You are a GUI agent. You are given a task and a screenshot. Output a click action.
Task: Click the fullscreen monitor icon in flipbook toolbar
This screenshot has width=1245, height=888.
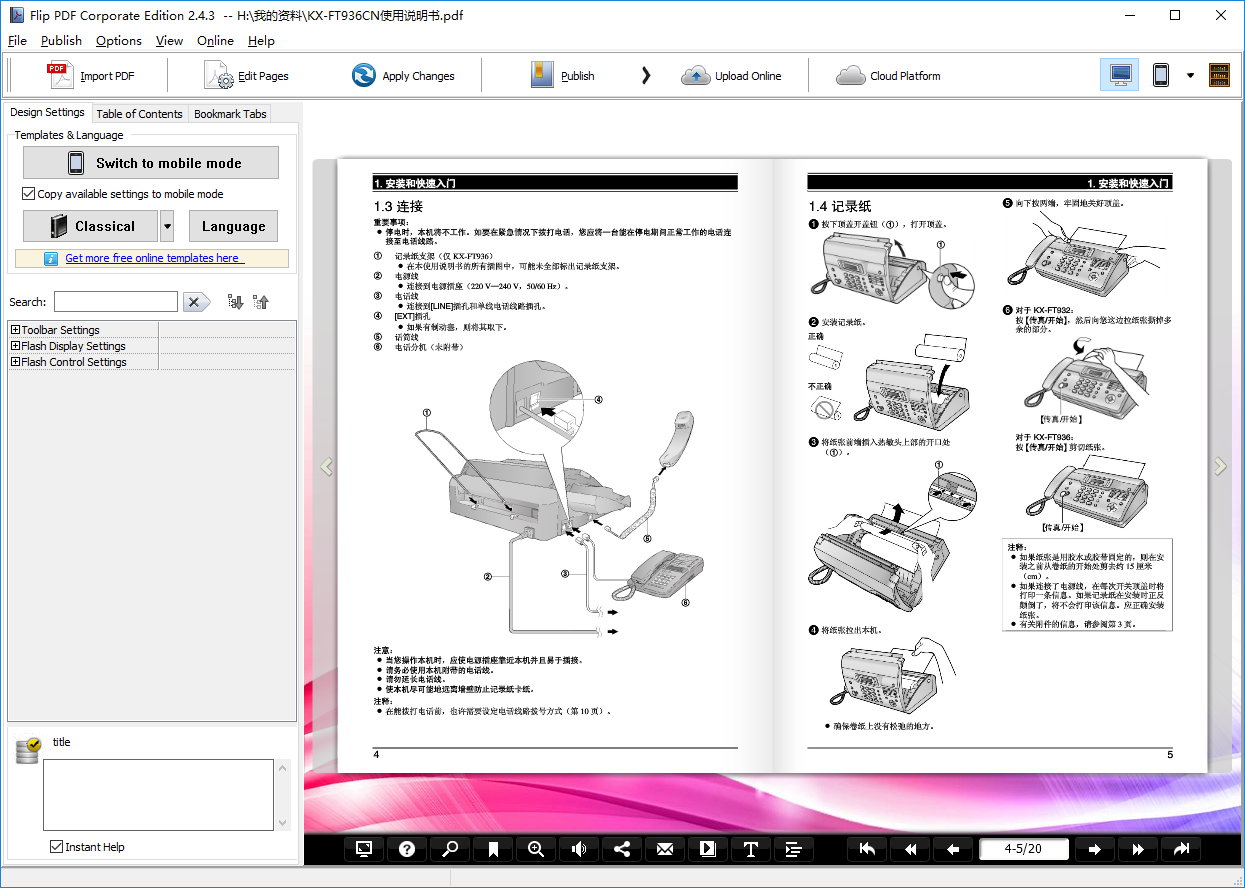(364, 849)
